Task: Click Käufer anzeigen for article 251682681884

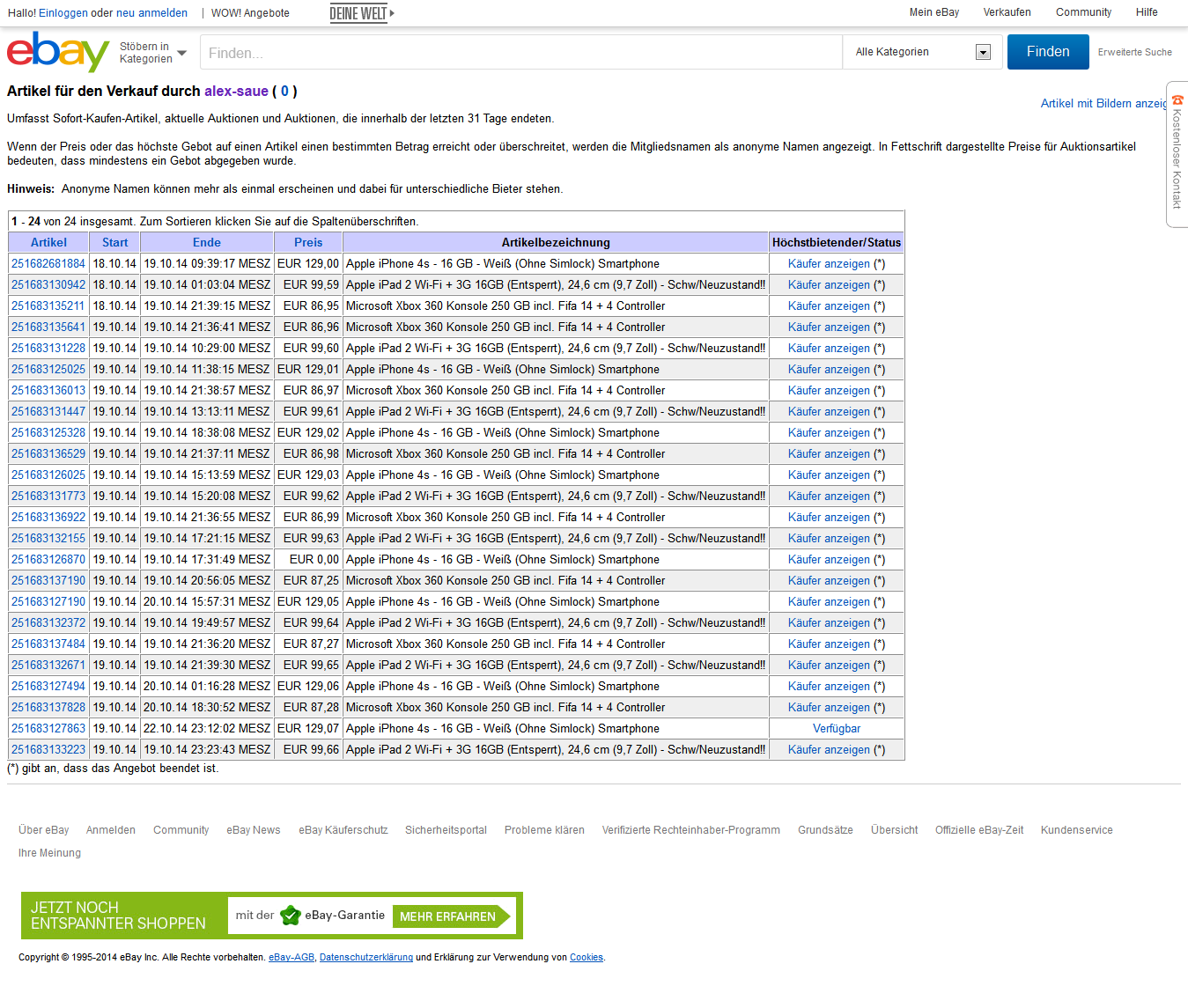Action: 829,264
